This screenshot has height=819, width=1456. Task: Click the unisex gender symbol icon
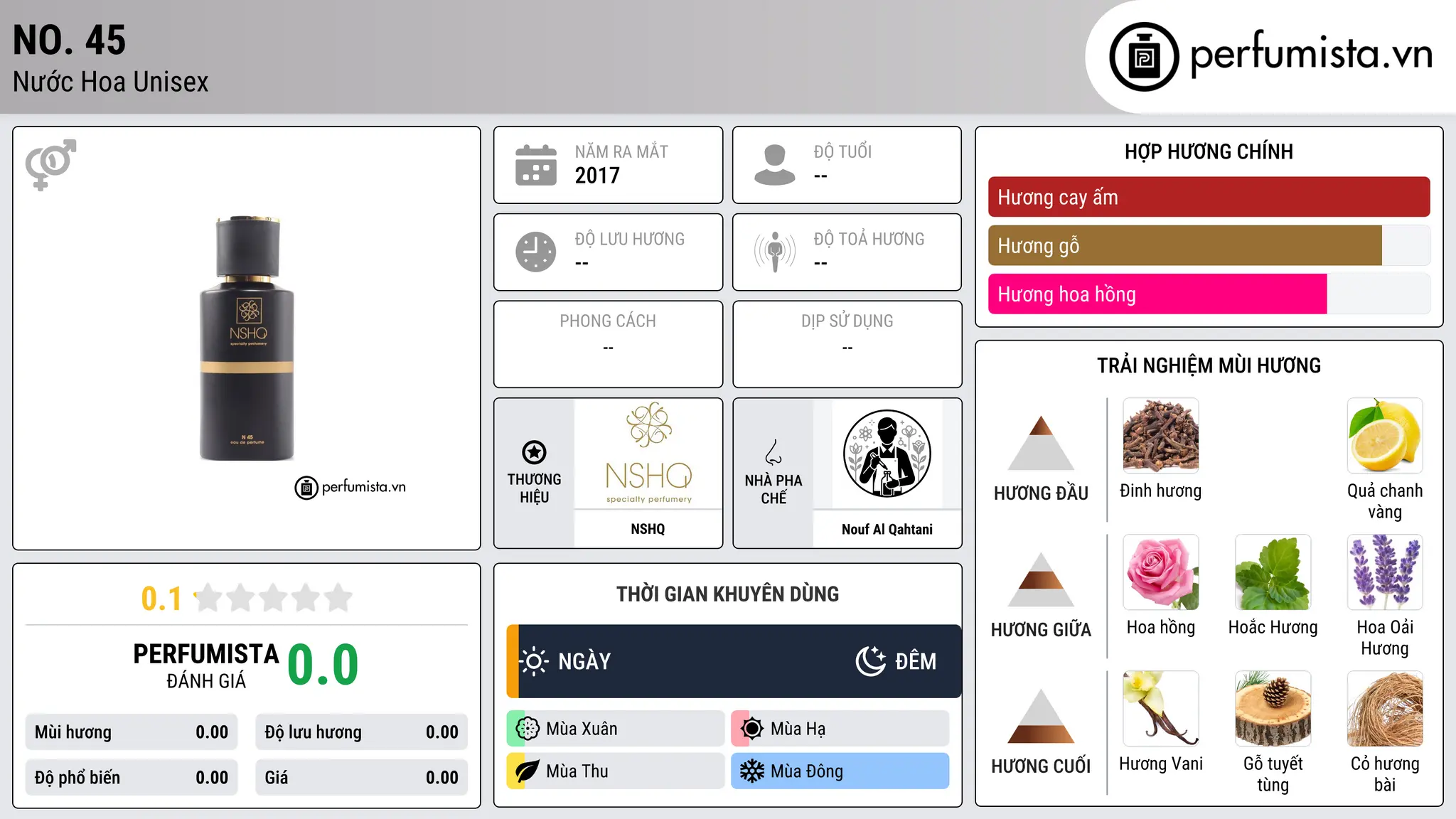click(50, 165)
